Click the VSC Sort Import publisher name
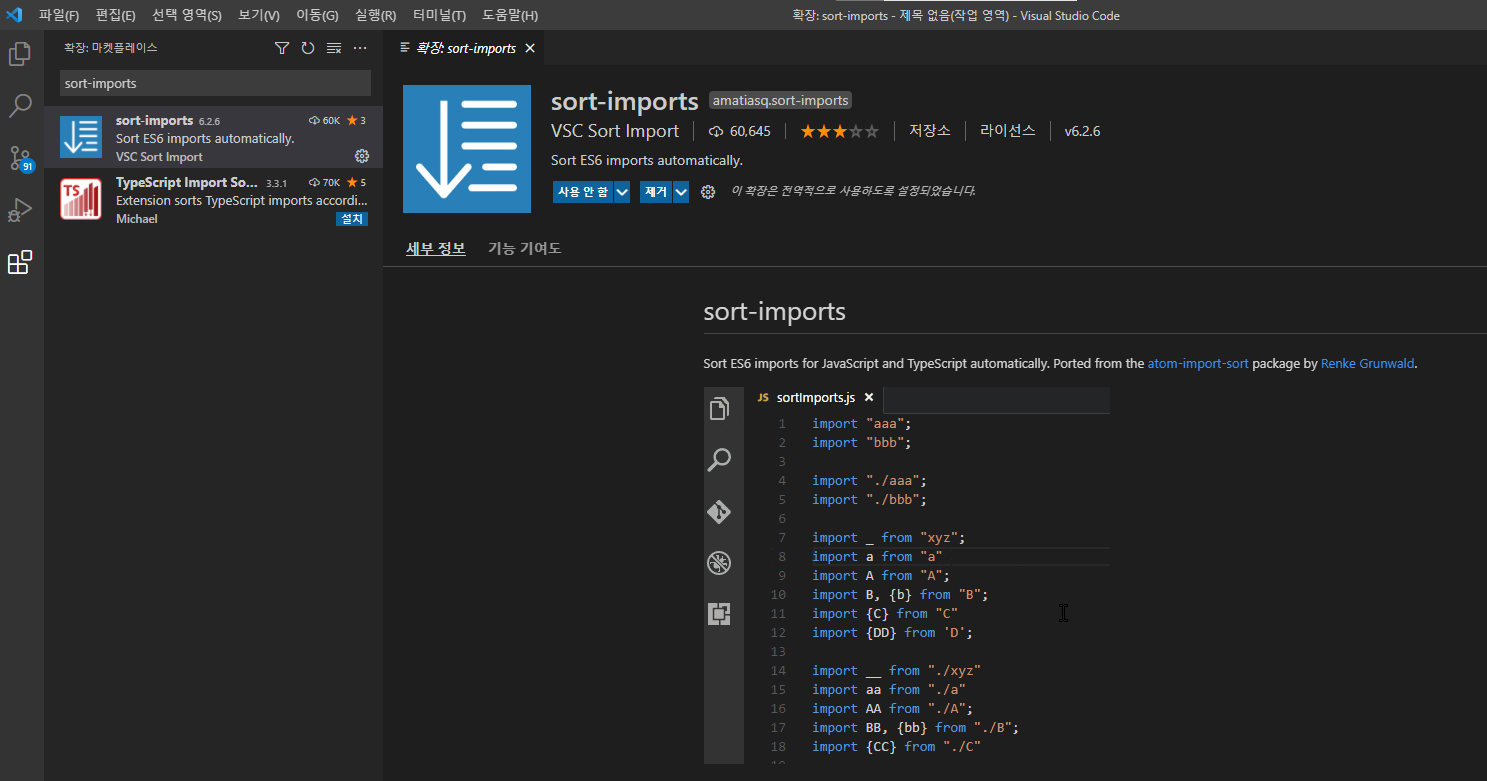Image resolution: width=1487 pixels, height=781 pixels. click(x=615, y=131)
